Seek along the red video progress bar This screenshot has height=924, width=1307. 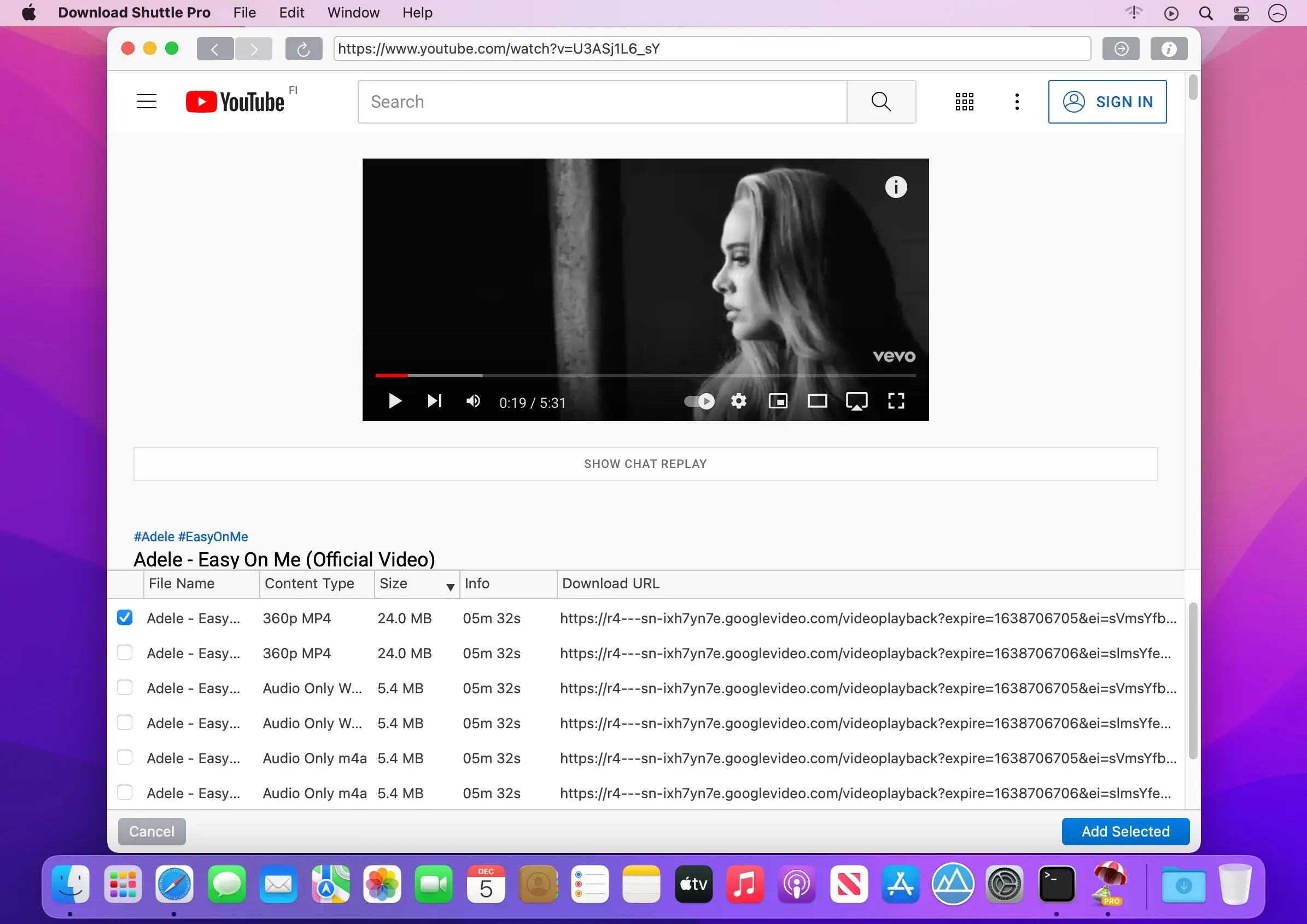coord(645,376)
